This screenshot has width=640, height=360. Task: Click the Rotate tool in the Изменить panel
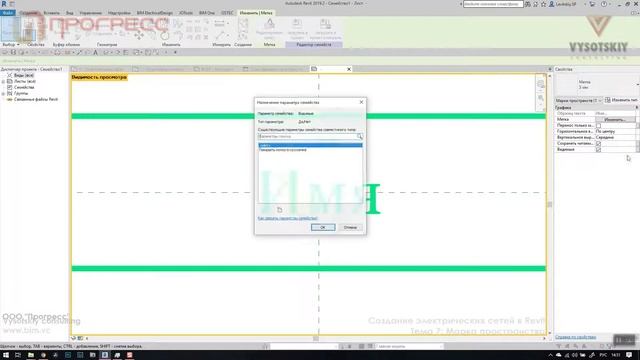[165, 36]
